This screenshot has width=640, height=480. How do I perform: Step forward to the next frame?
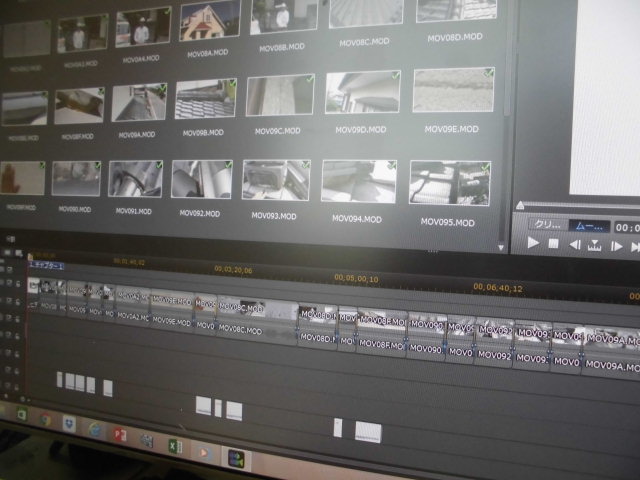[x=617, y=245]
